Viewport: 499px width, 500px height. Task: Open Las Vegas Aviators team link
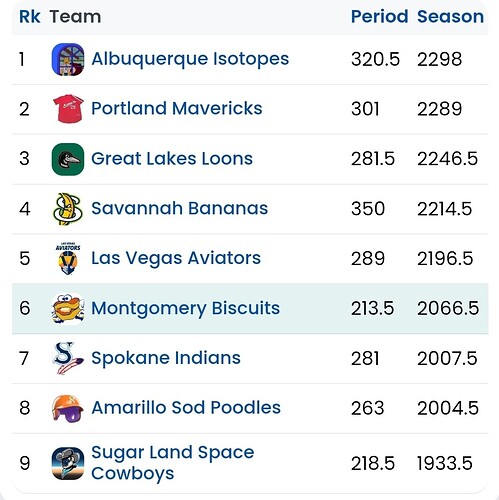(176, 258)
